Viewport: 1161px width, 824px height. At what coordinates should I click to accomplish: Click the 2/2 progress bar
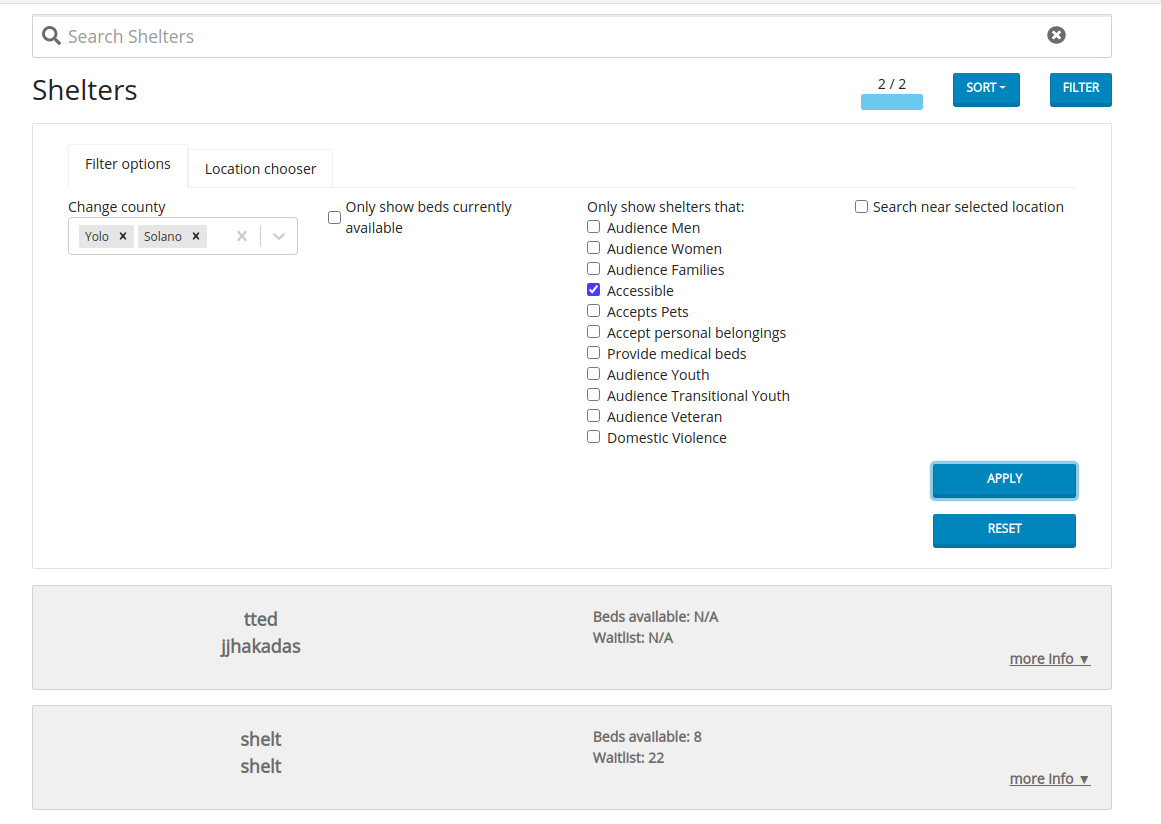pos(891,100)
